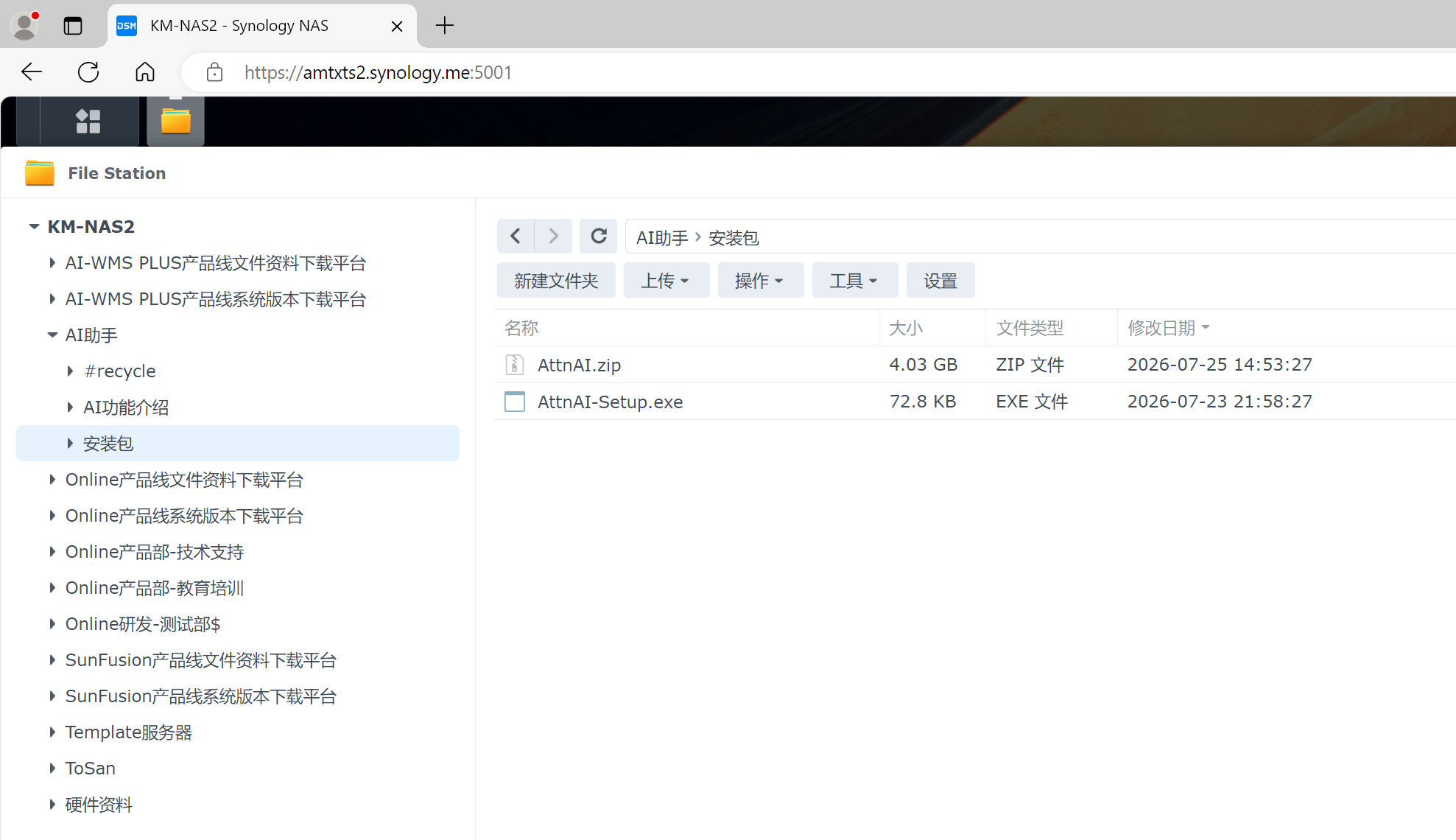Image resolution: width=1456 pixels, height=840 pixels.
Task: Click the 72.8 KB size cell
Action: tap(923, 402)
